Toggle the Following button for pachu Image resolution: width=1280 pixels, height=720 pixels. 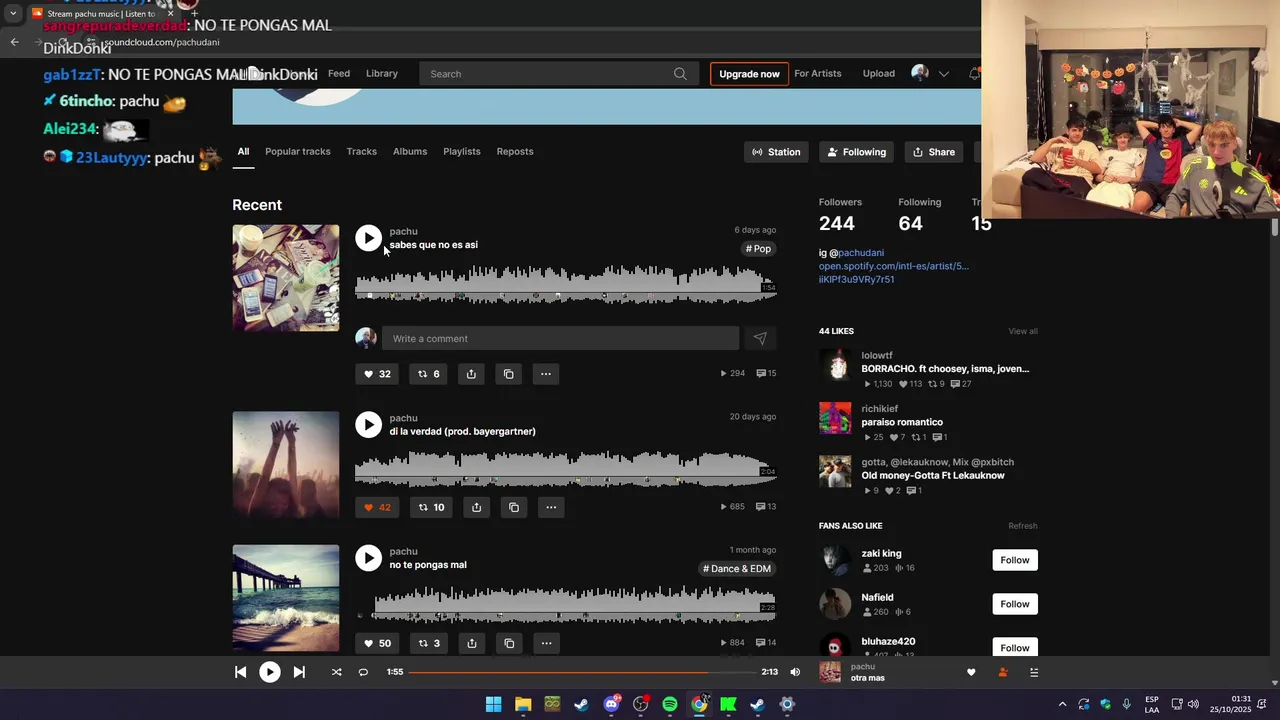click(x=856, y=152)
